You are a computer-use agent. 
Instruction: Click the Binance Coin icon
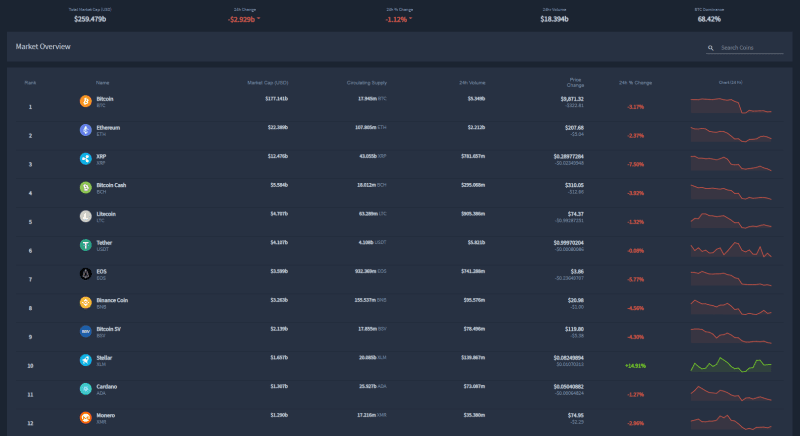85,302
